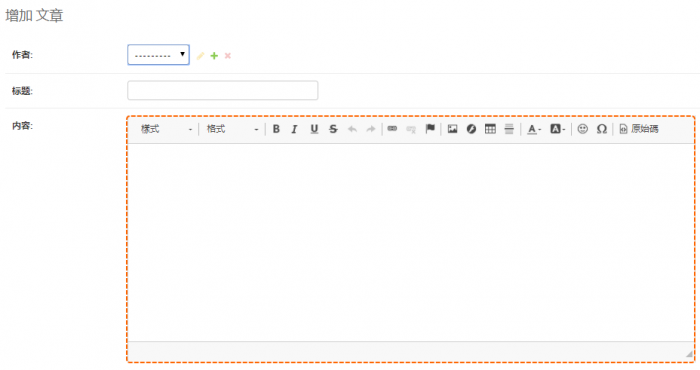This screenshot has width=700, height=370.
Task: Insert a table into the editor
Action: pyautogui.click(x=490, y=129)
